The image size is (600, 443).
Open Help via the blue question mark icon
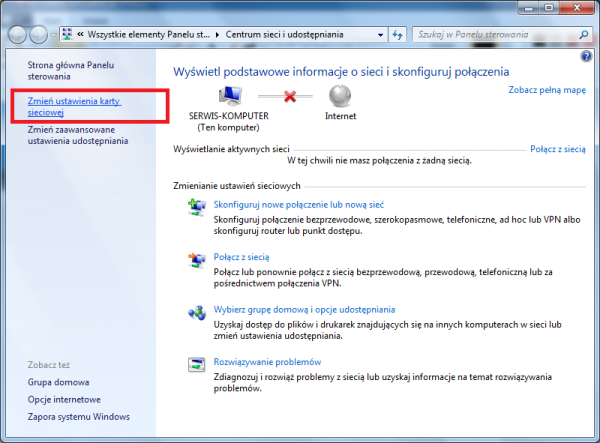[586, 57]
